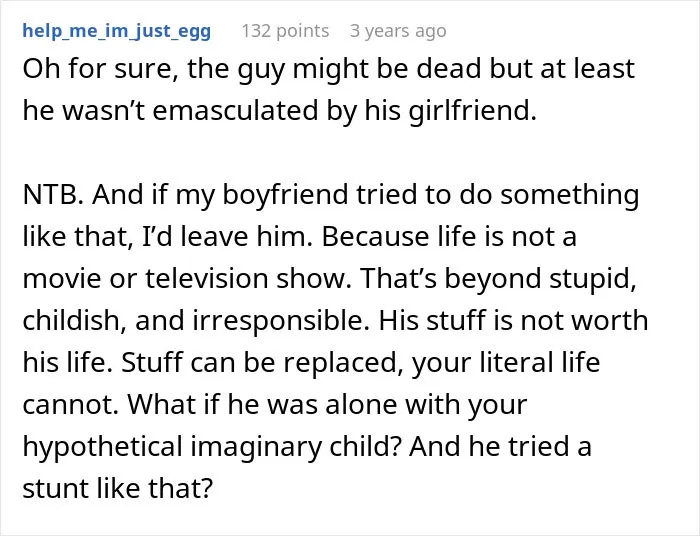Click the words 'his girlfriend.' in first paragraph
This screenshot has height=536, width=700.
(450, 110)
